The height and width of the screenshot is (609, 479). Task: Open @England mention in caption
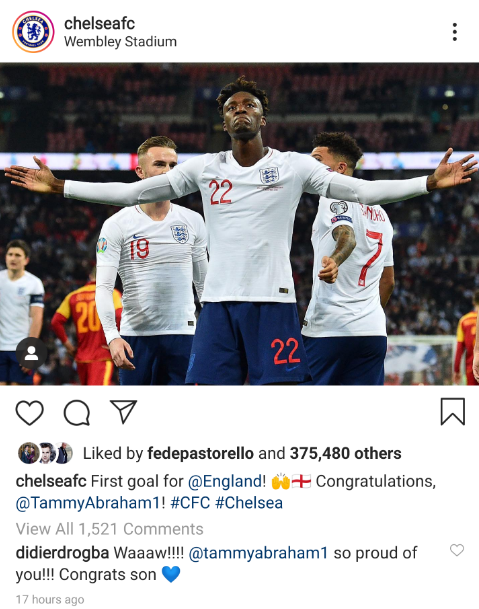coord(225,482)
